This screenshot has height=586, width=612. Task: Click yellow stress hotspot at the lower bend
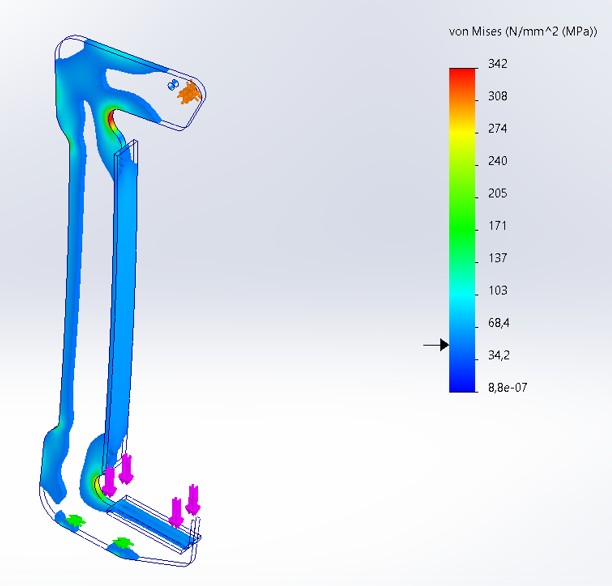(x=97, y=484)
